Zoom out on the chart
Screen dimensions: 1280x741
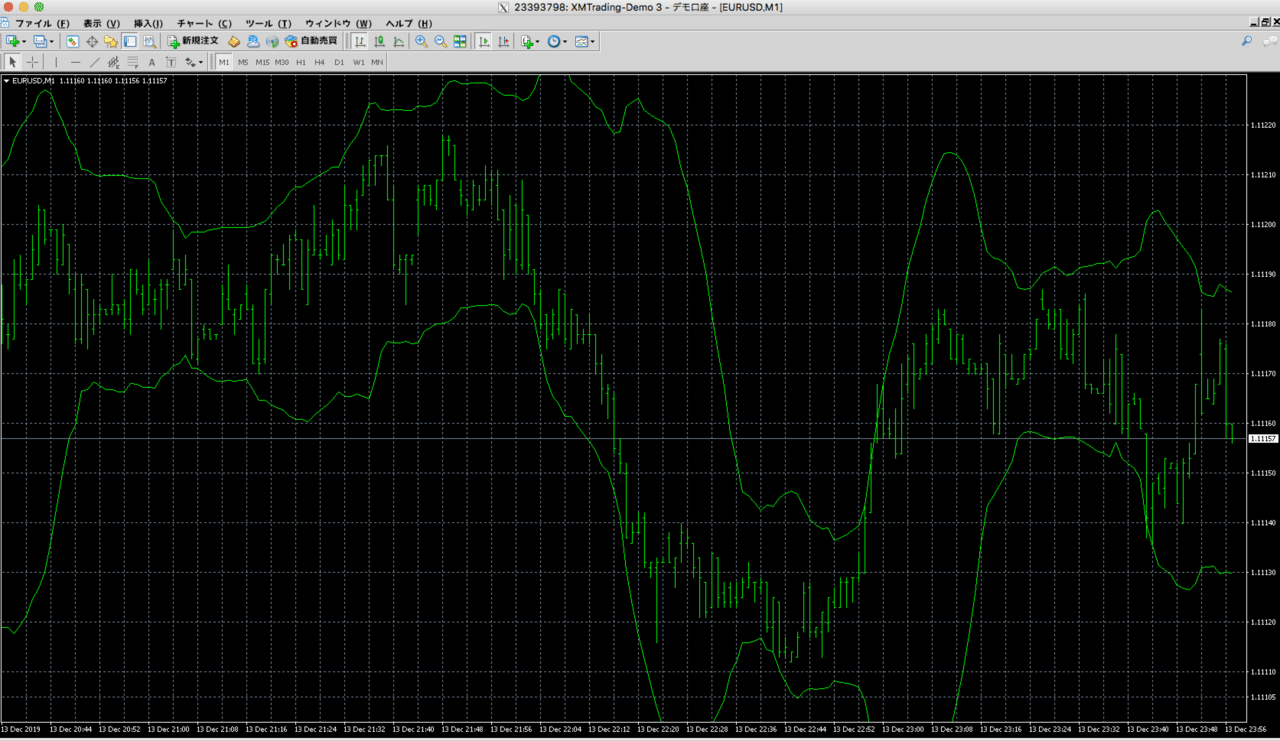[440, 41]
